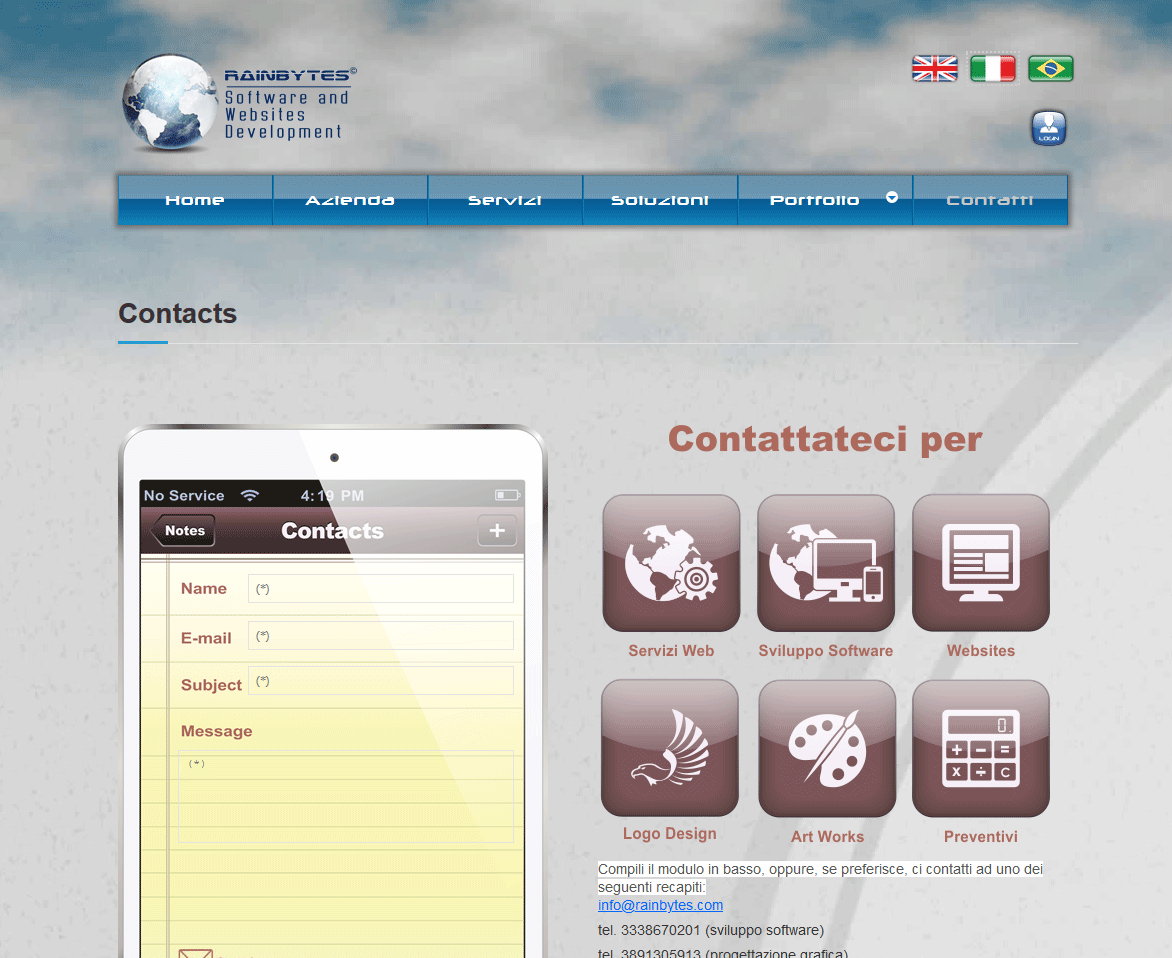Click the Preventivi label

(x=981, y=837)
